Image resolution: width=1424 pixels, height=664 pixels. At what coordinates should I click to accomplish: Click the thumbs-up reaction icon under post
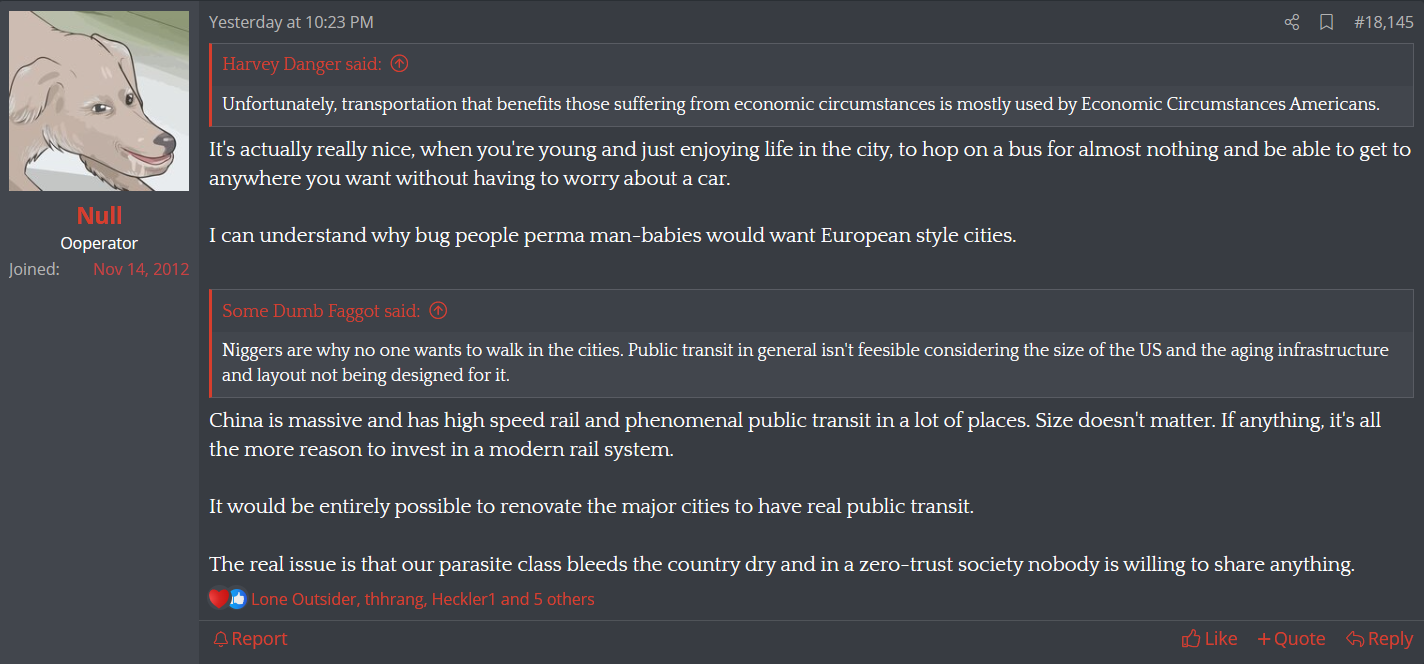pos(237,599)
